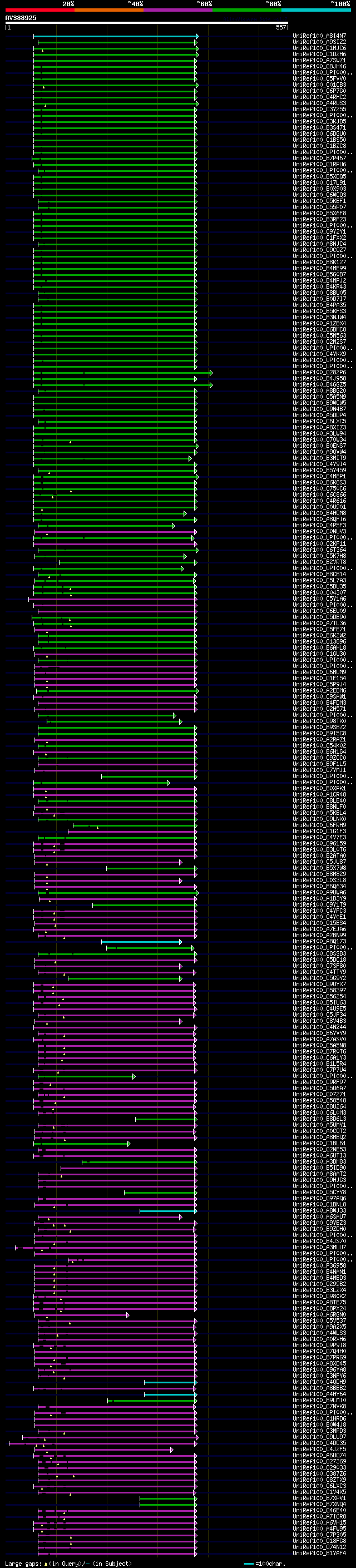Screen dimensions: 356x1568
Task: Click hit name UniRef100_O58397
Action: tap(319, 990)
